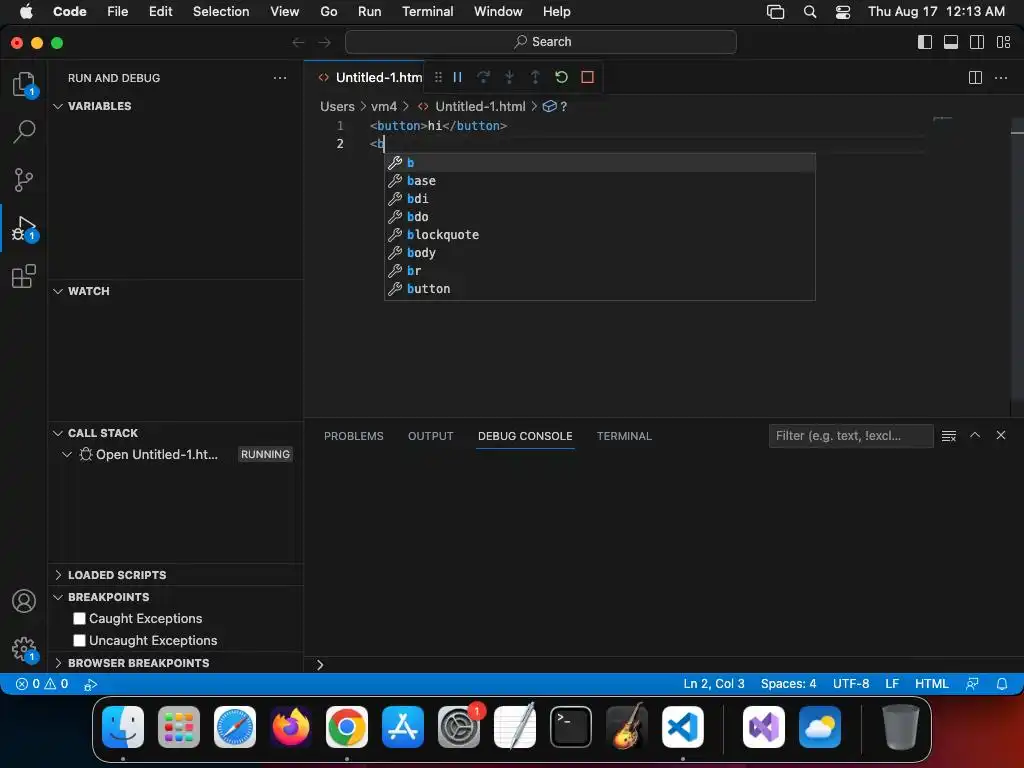Open the Manage gear icon
Viewport: 1024px width, 768px height.
pos(24,649)
